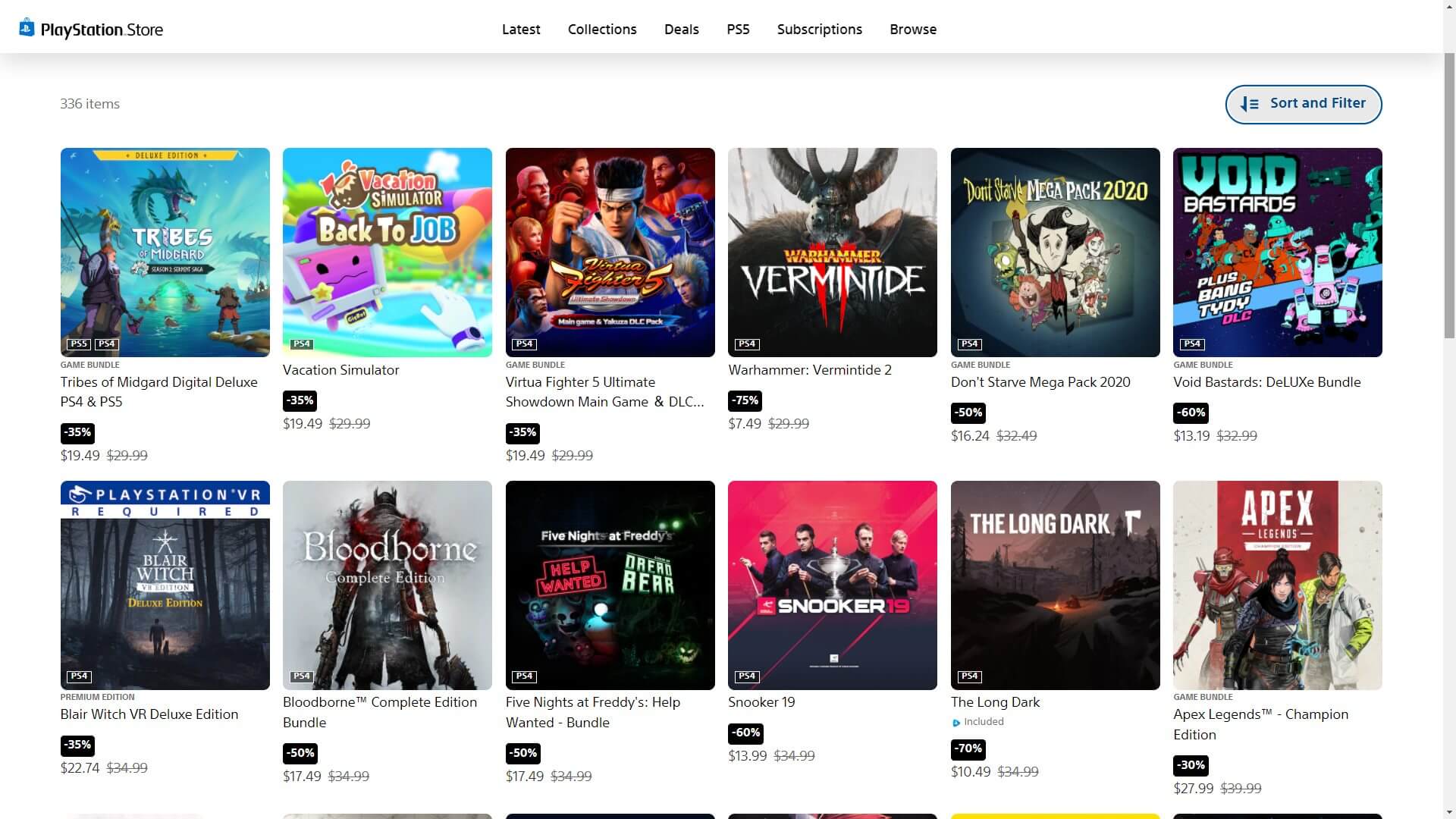Screen dimensions: 1456x819
Task: Click the PS5 platform badge on Tribes of Midgard
Action: tap(79, 344)
